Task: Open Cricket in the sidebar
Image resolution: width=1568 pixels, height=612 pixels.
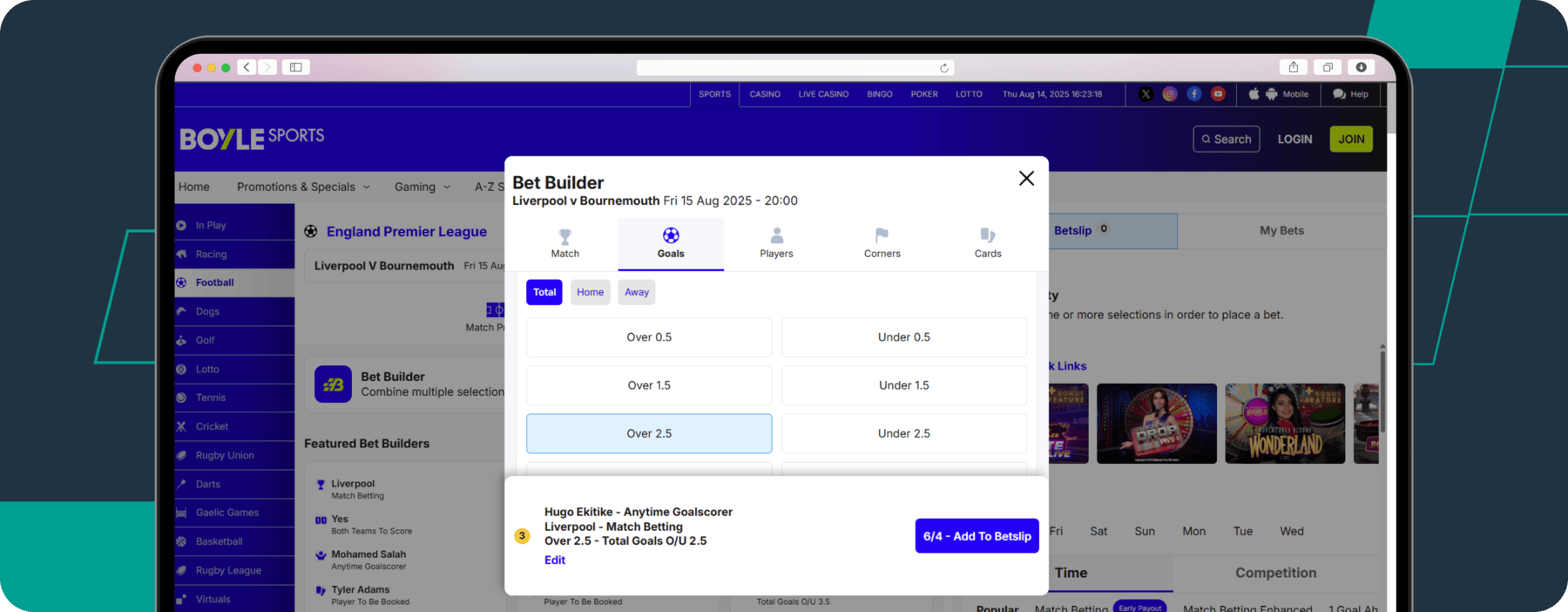Action: [x=234, y=426]
